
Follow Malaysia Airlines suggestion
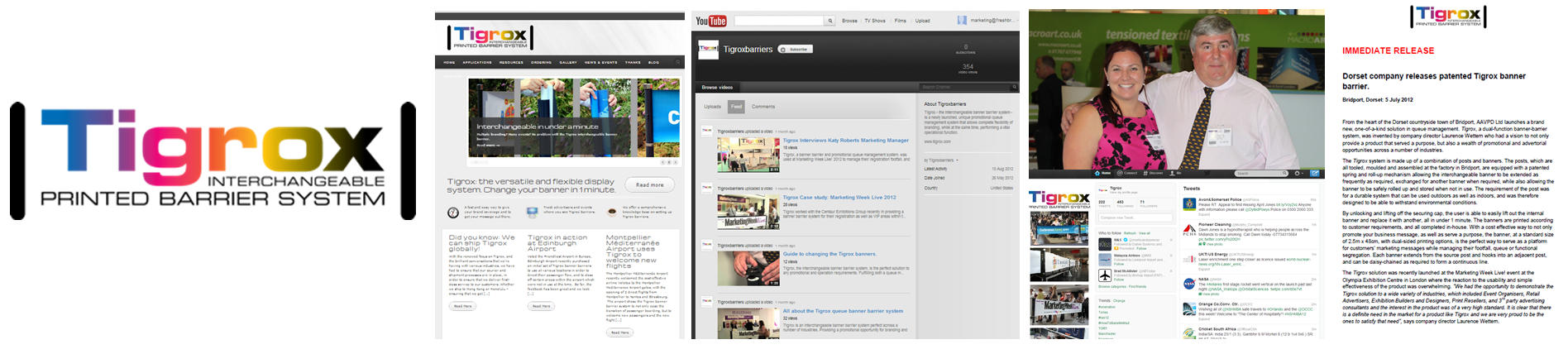(x=1119, y=264)
